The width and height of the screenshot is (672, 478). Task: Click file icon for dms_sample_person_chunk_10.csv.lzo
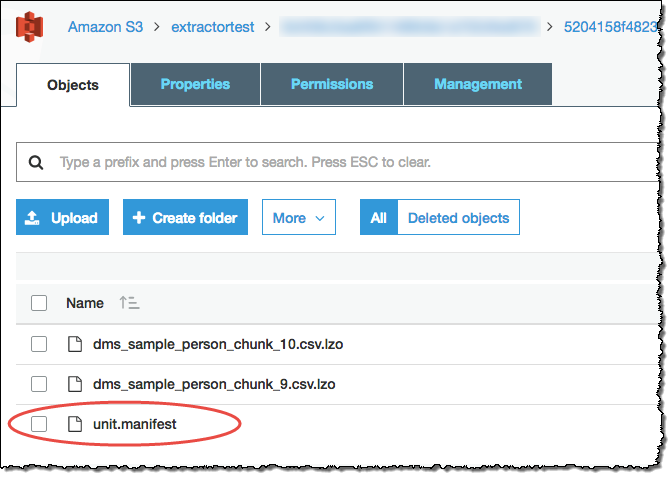[x=73, y=344]
